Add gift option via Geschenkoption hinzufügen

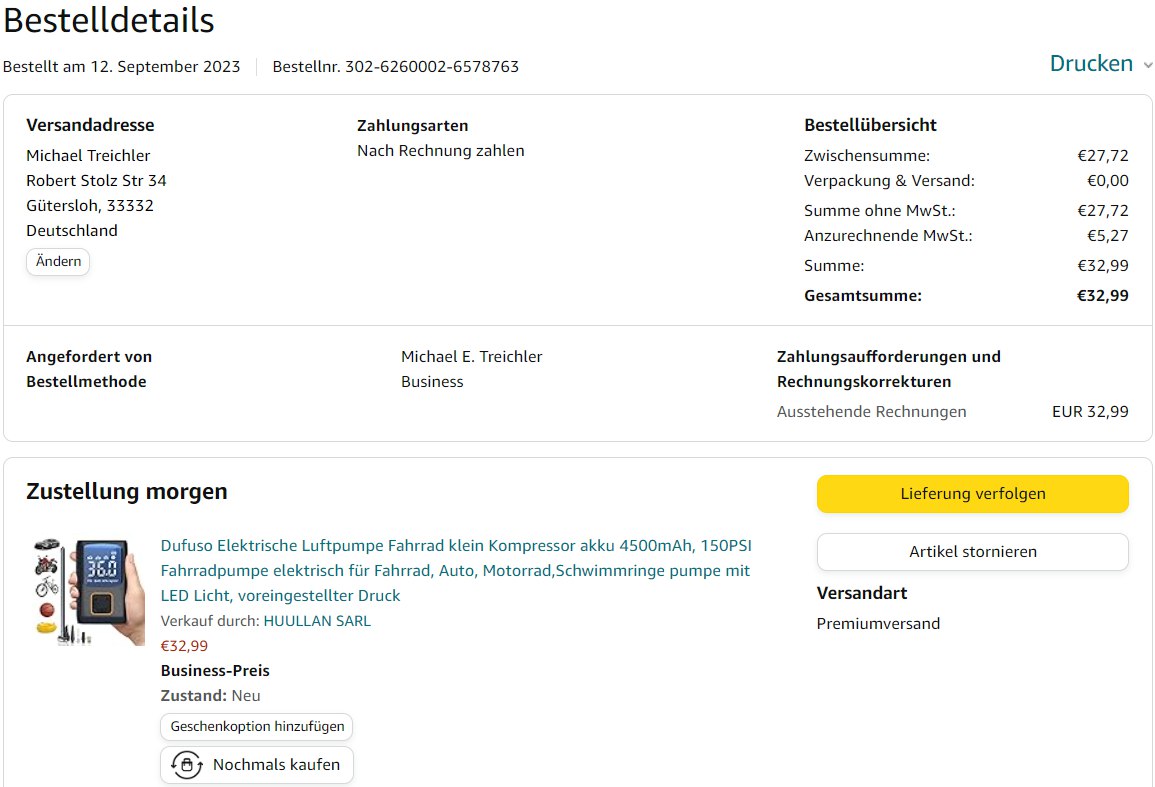click(257, 727)
